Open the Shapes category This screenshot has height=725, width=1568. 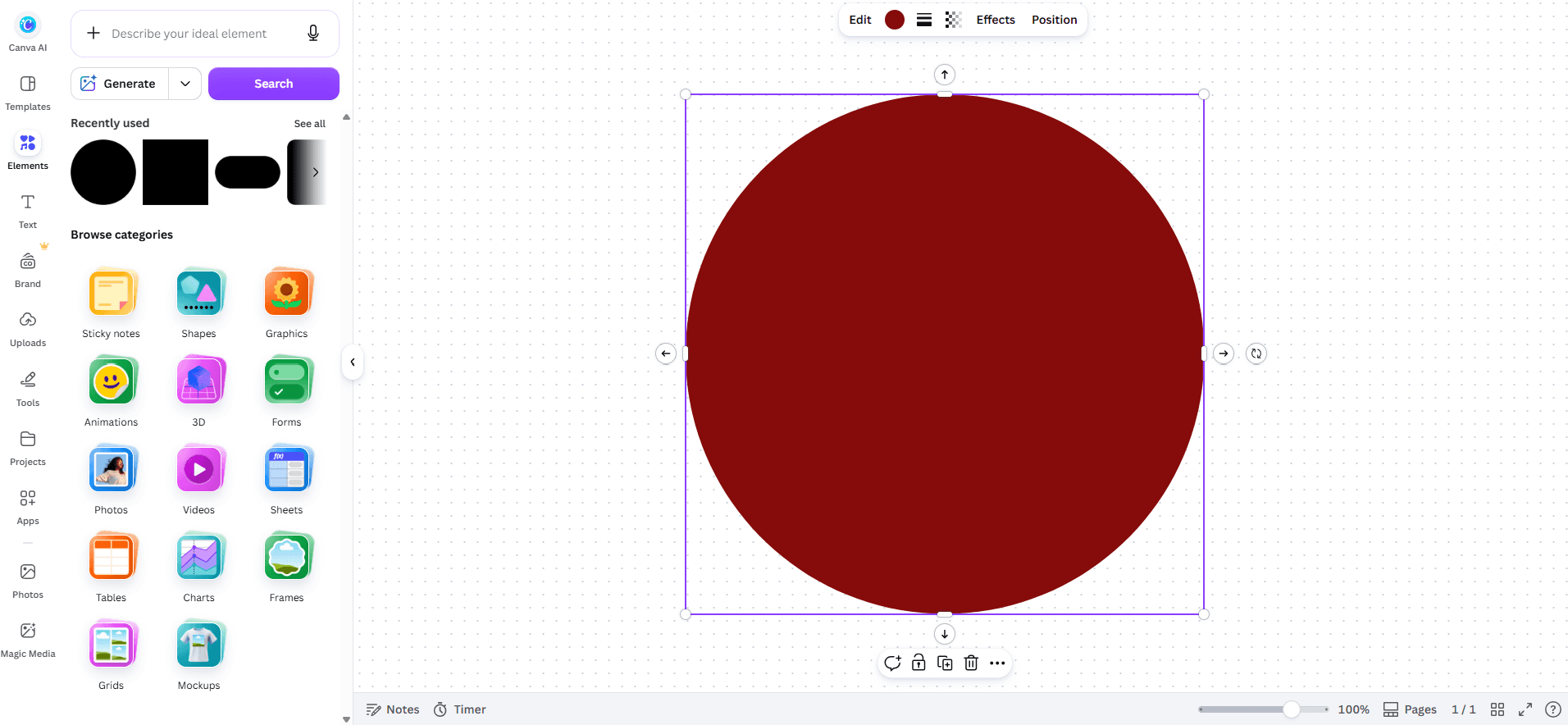coord(198,303)
